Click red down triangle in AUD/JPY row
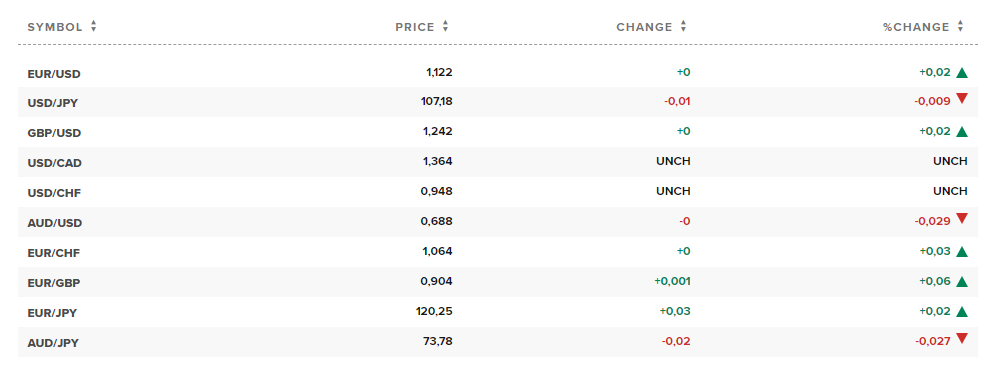Screen dimensions: 1001x392 click(x=962, y=338)
